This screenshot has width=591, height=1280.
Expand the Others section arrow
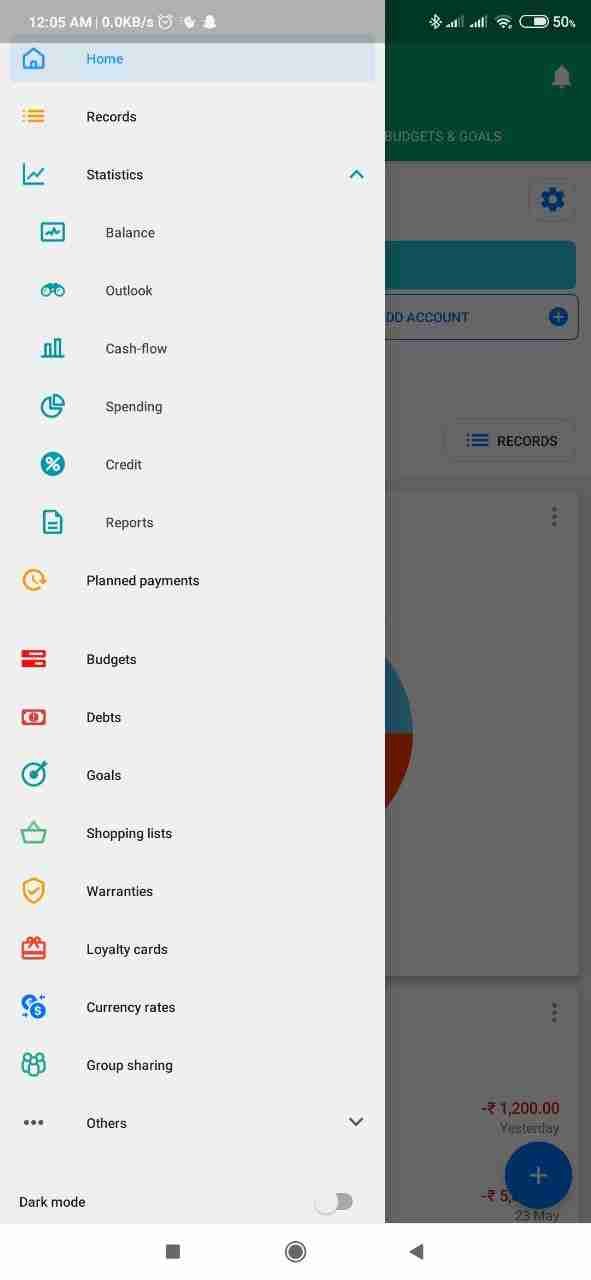356,1123
